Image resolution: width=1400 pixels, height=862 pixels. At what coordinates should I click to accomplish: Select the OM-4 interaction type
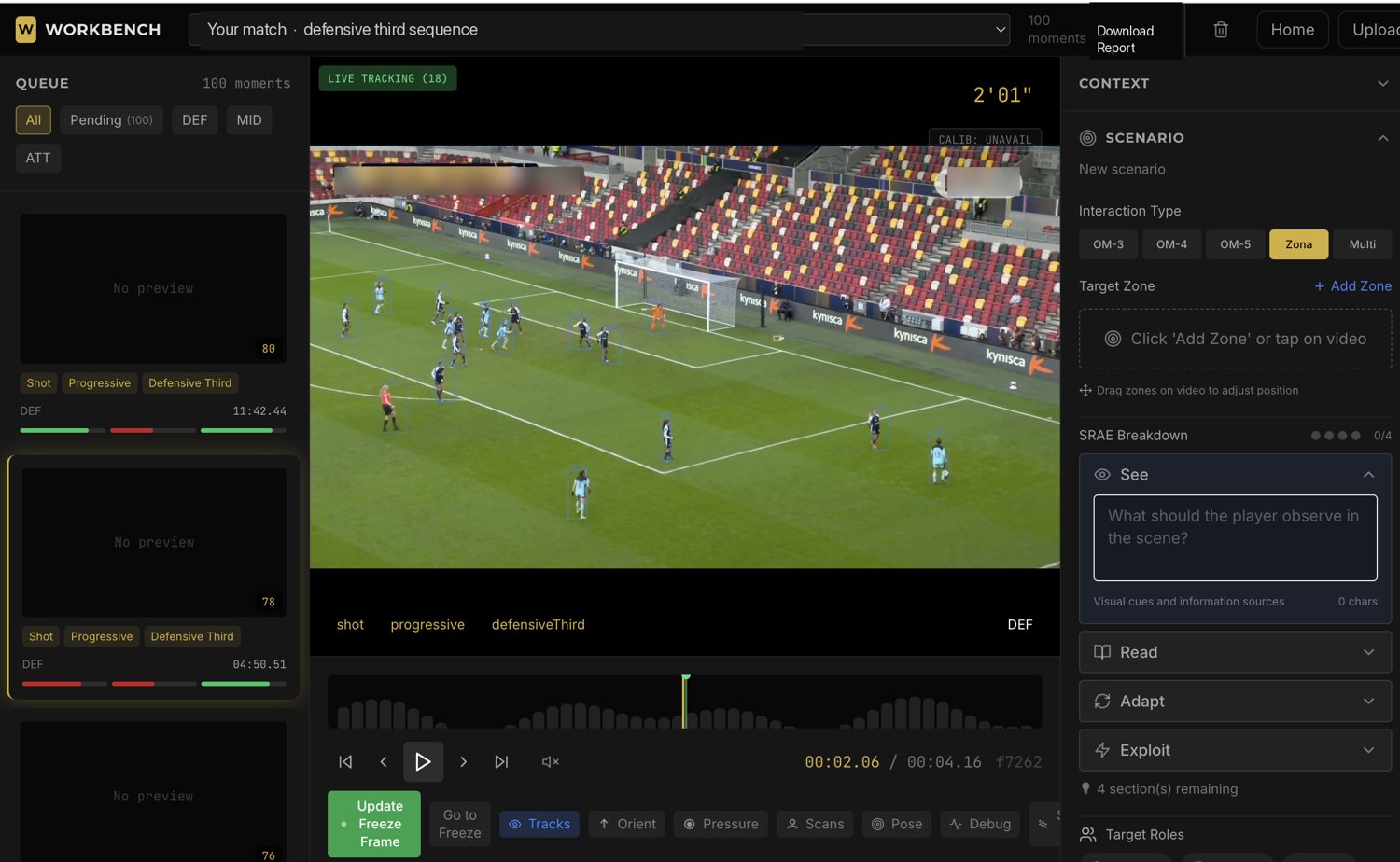[1171, 244]
